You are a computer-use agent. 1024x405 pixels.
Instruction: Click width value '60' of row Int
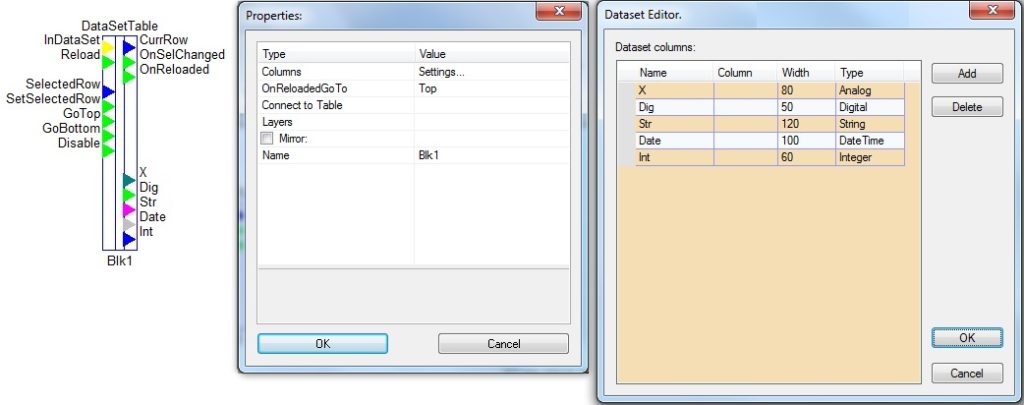pos(806,157)
